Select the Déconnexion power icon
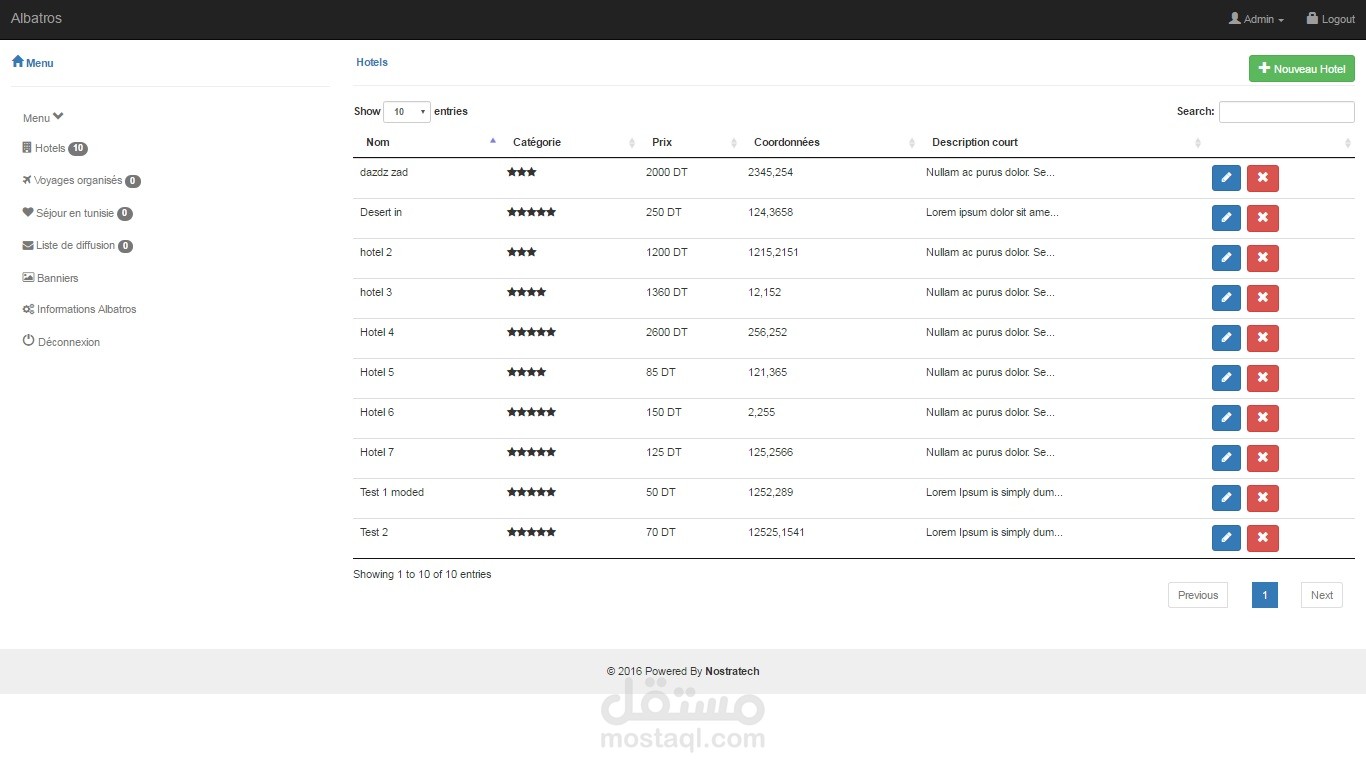This screenshot has width=1366, height=768. click(28, 341)
